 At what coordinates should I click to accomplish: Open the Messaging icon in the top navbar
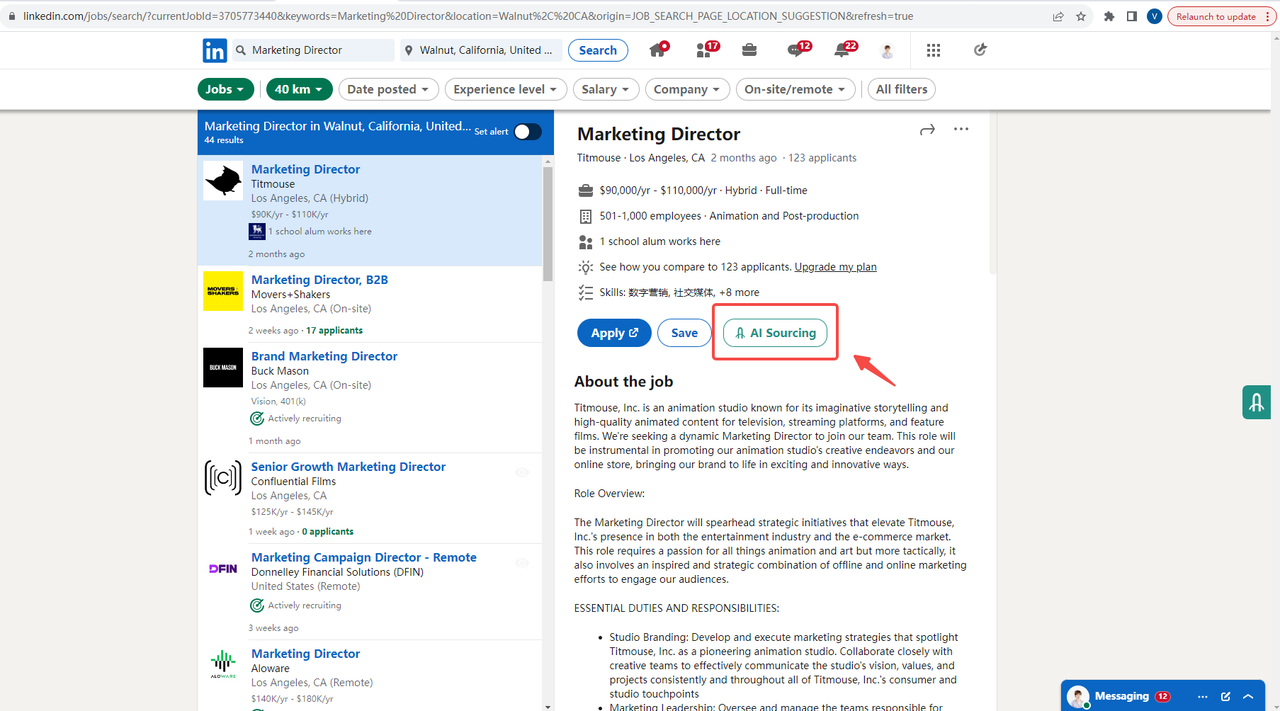click(x=798, y=50)
